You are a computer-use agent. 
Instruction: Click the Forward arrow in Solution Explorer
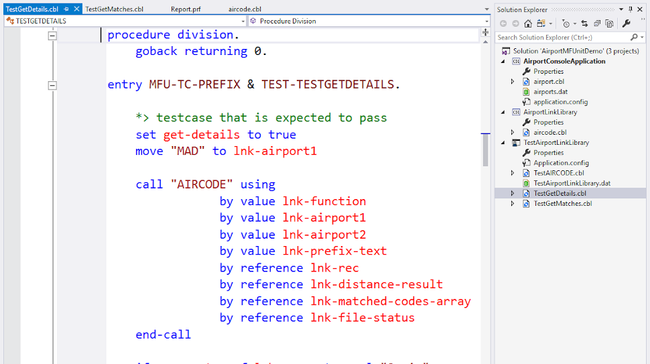point(515,24)
